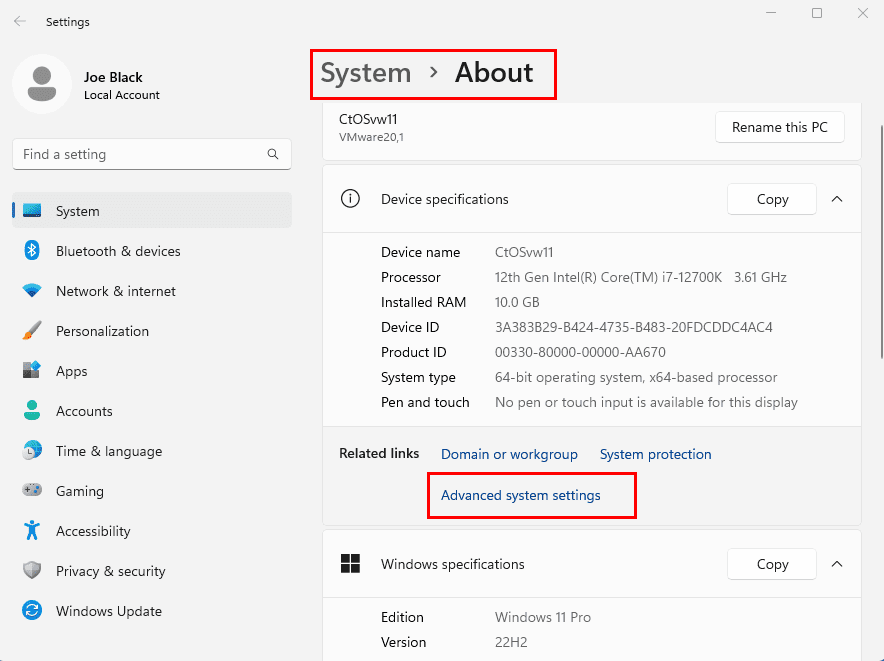Click the Device ID value
This screenshot has height=661, width=884.
point(634,327)
